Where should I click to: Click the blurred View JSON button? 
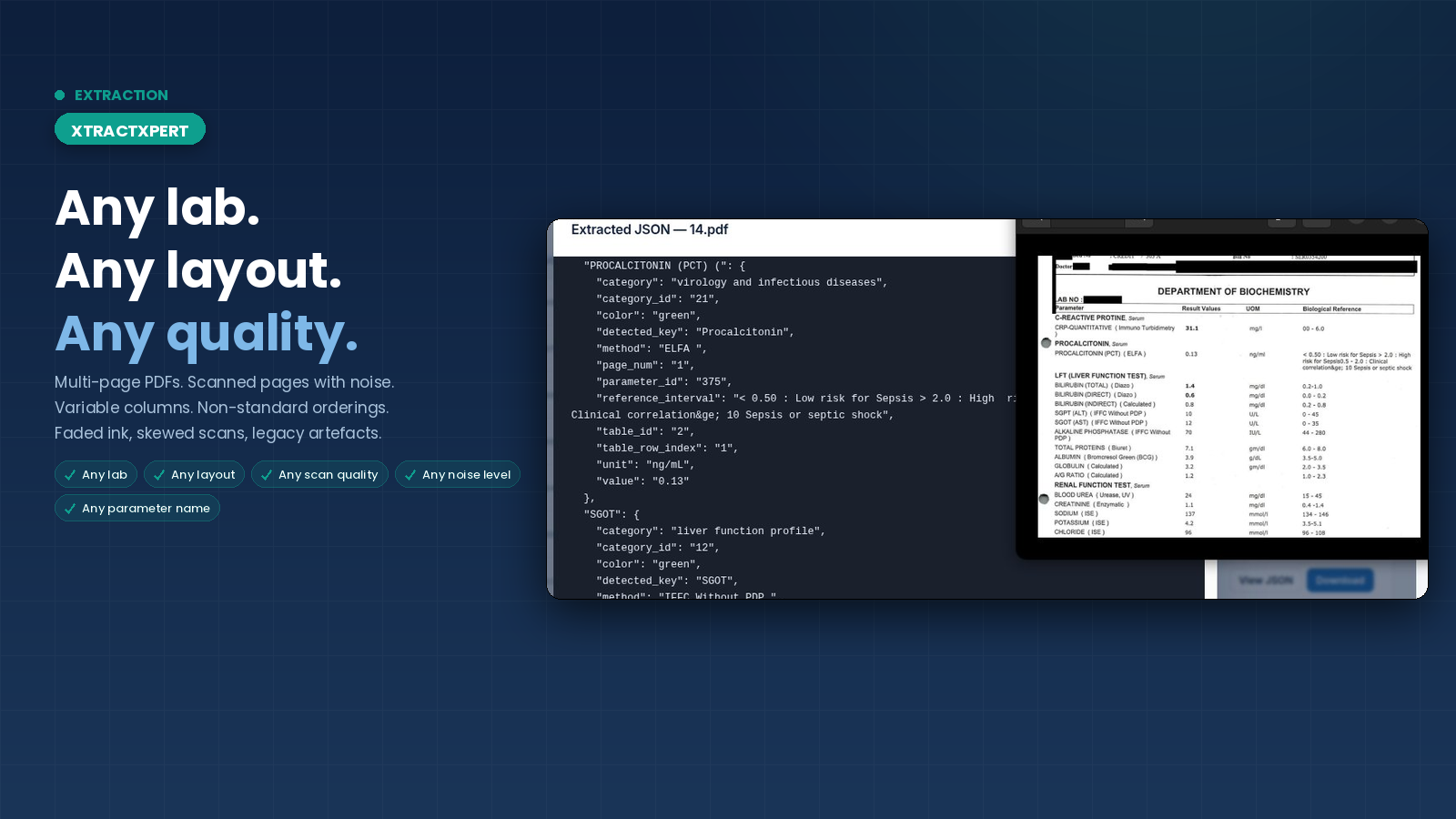pyautogui.click(x=1266, y=580)
